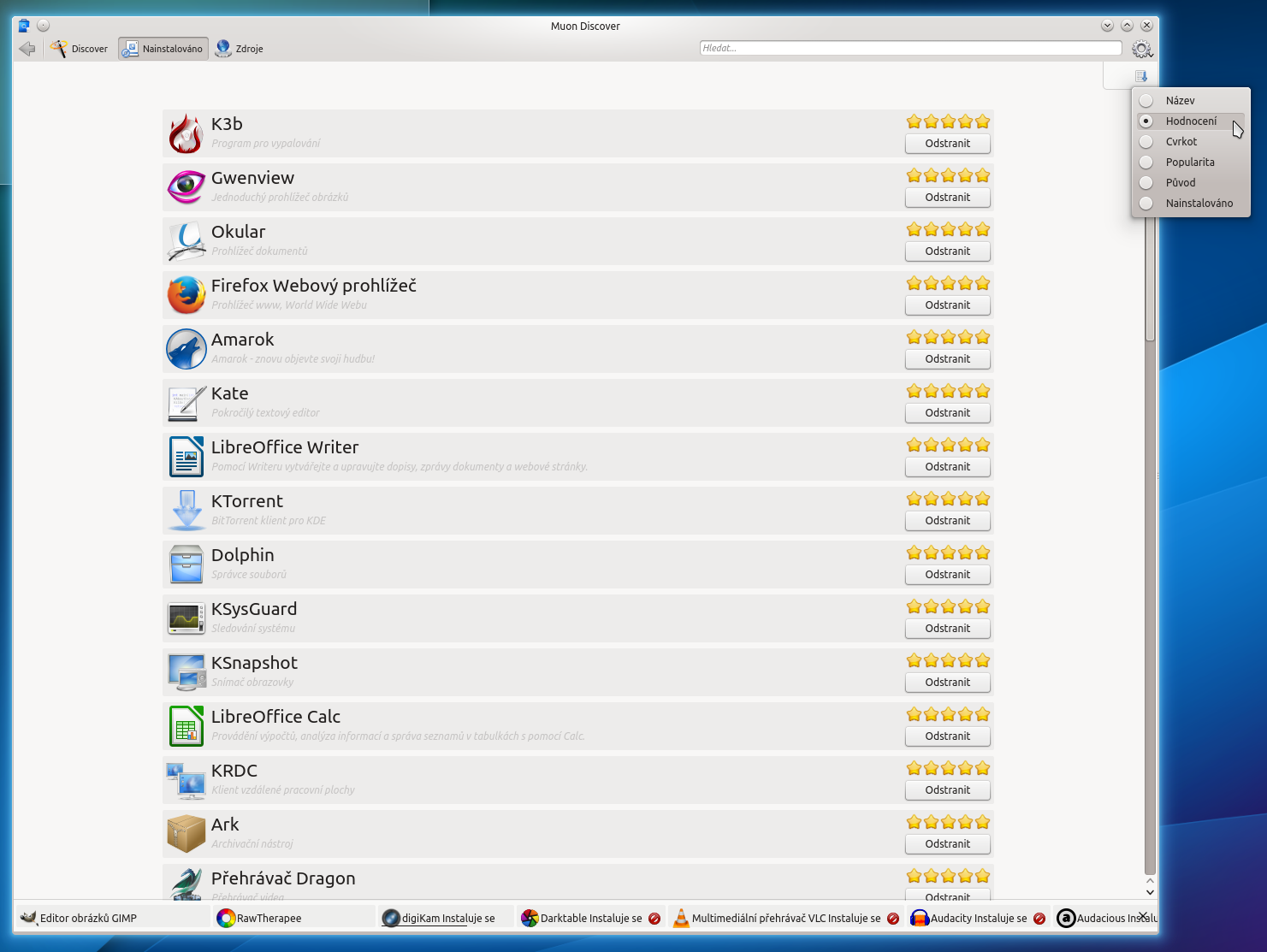Screen dimensions: 1267x952
Task: Click the KRDC remote desktop icon
Action: coord(186,780)
